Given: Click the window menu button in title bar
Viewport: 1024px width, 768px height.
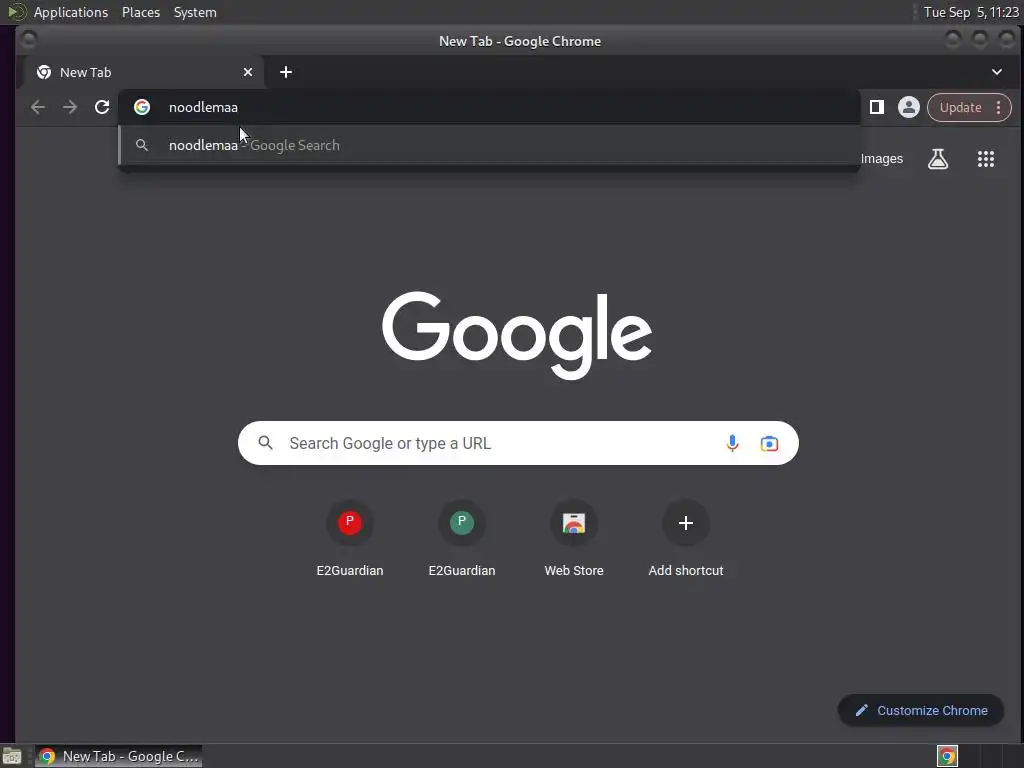Looking at the screenshot, I should [28, 40].
